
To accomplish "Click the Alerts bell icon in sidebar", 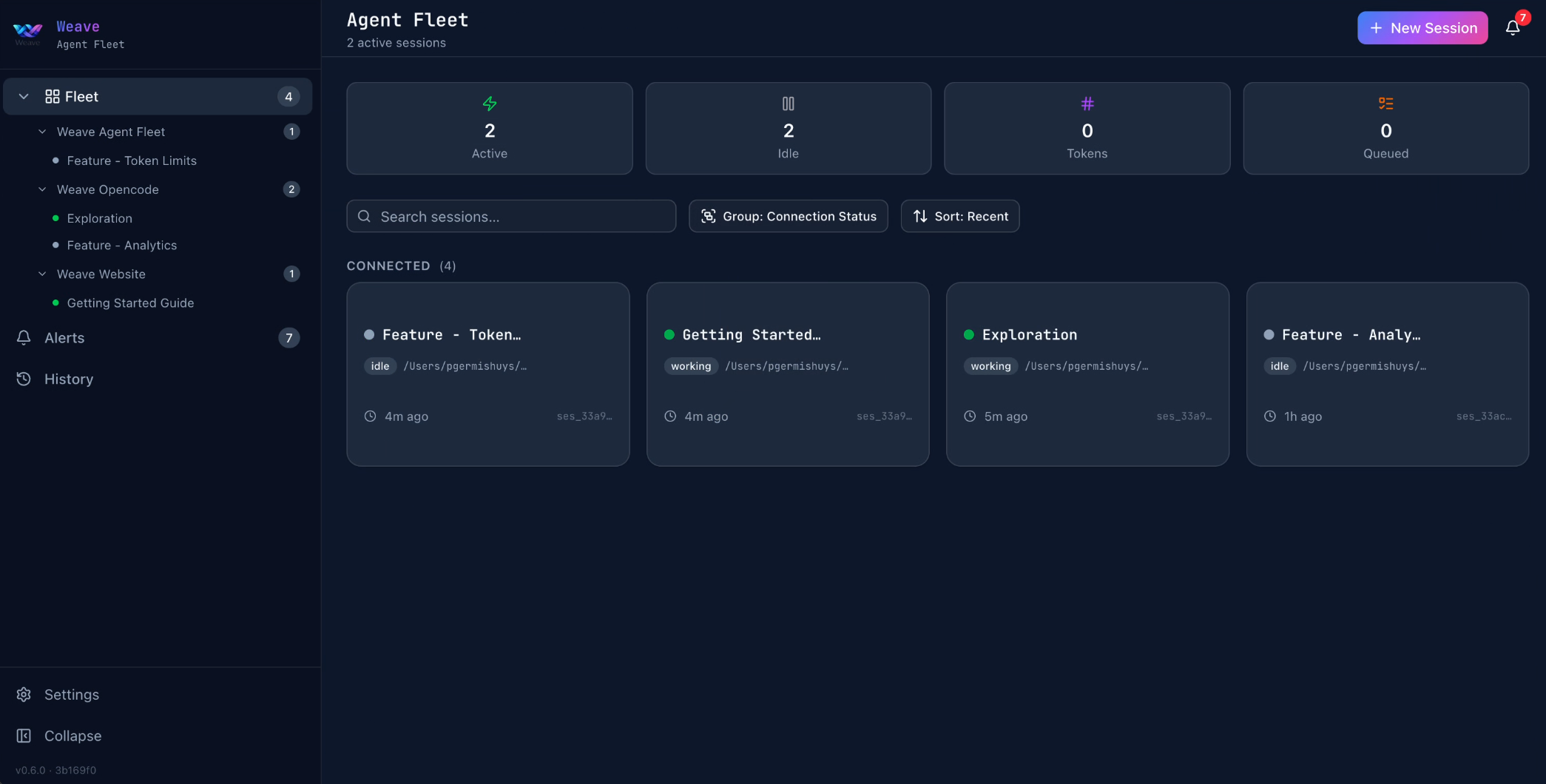I will [23, 337].
